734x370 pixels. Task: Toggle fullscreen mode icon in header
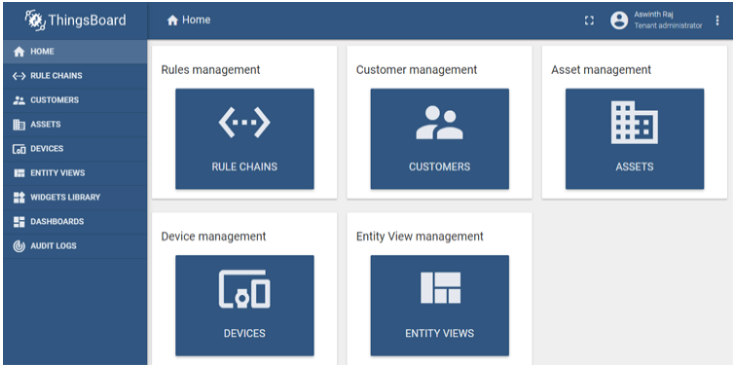(589, 21)
